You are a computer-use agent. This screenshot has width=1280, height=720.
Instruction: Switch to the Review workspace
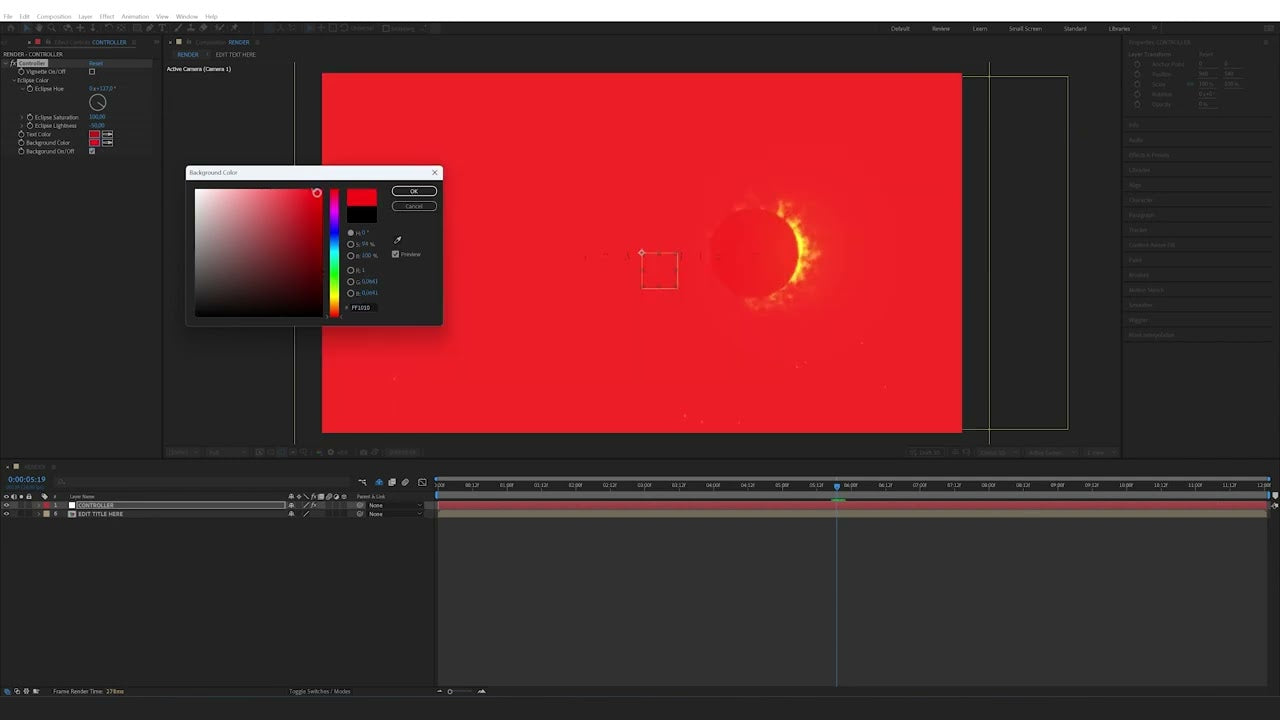click(x=941, y=28)
